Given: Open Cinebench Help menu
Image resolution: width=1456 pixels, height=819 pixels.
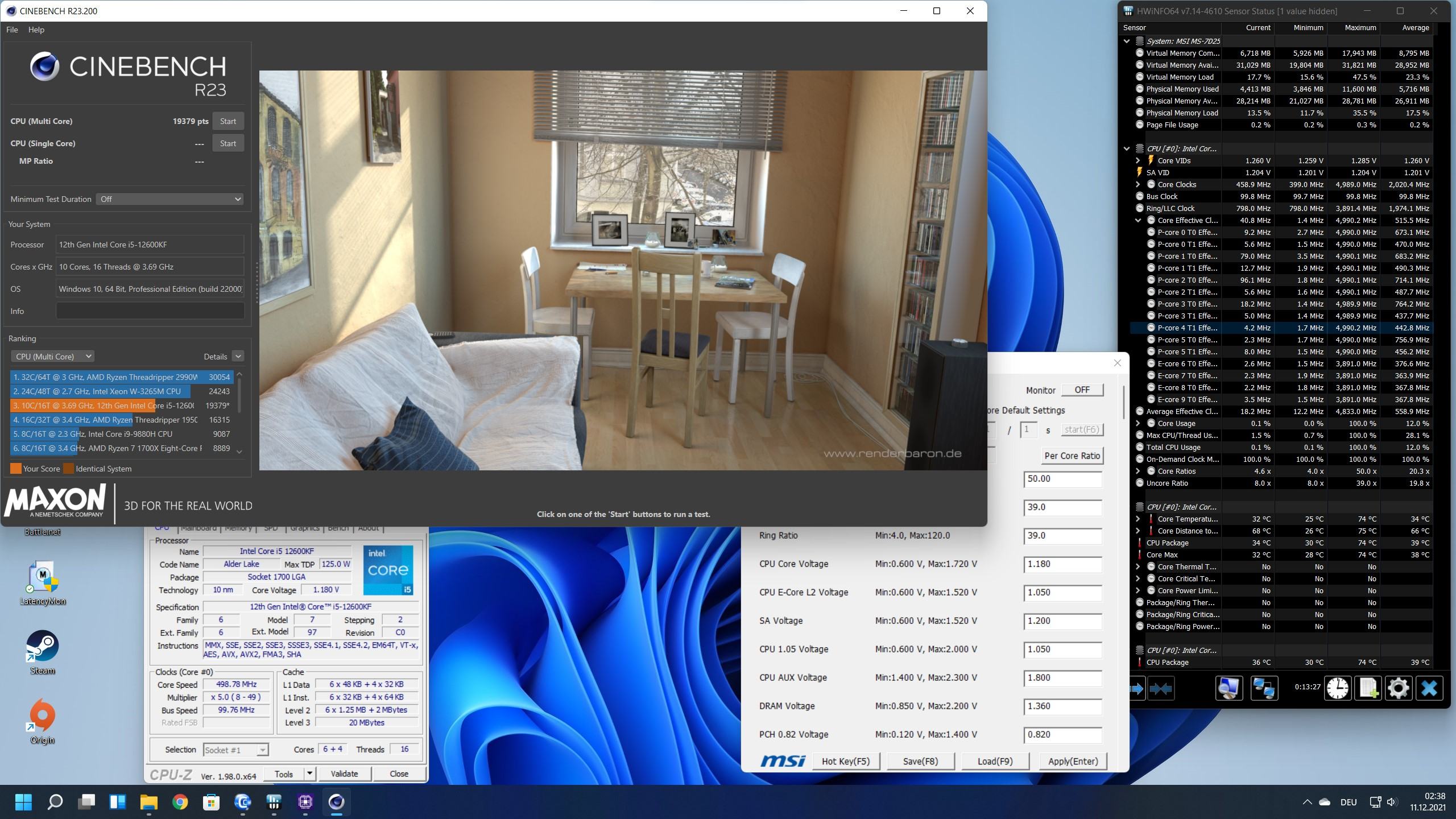Looking at the screenshot, I should click(36, 30).
